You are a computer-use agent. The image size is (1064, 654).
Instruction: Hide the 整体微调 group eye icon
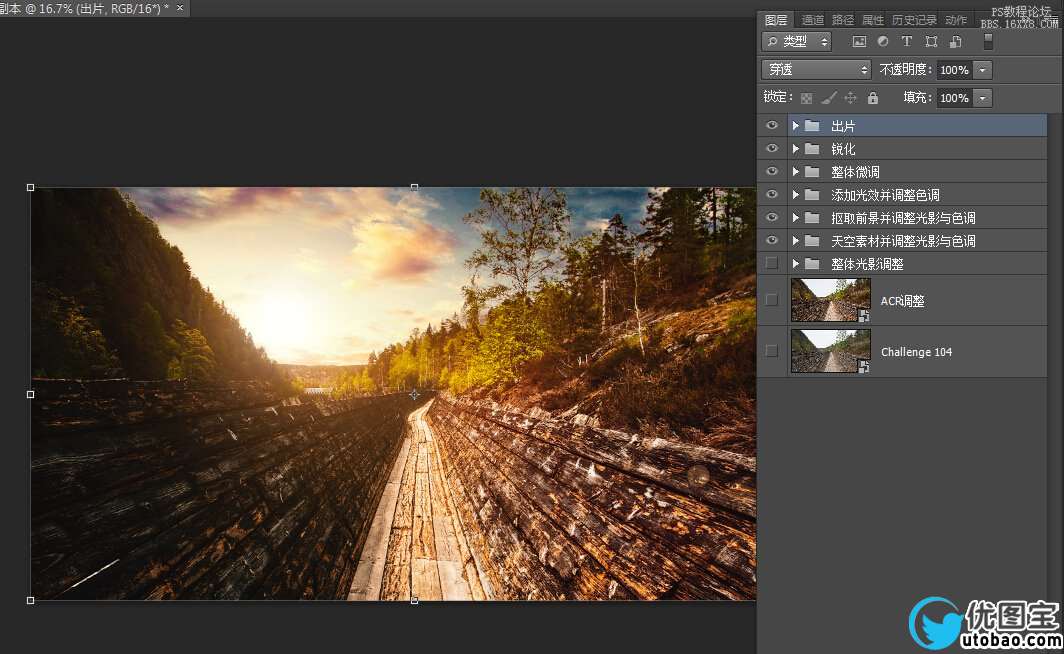(772, 172)
